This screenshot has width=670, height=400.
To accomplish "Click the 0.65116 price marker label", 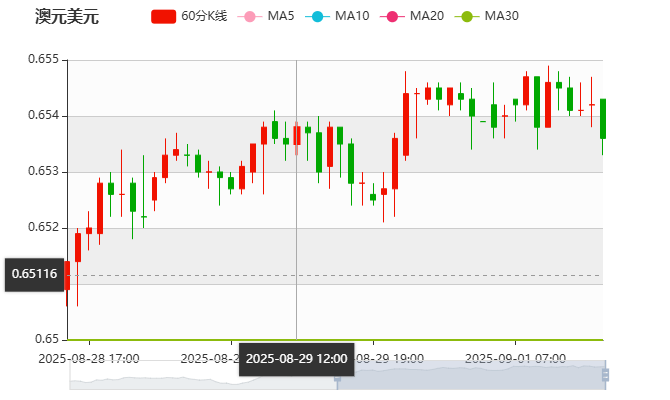I will [34, 274].
